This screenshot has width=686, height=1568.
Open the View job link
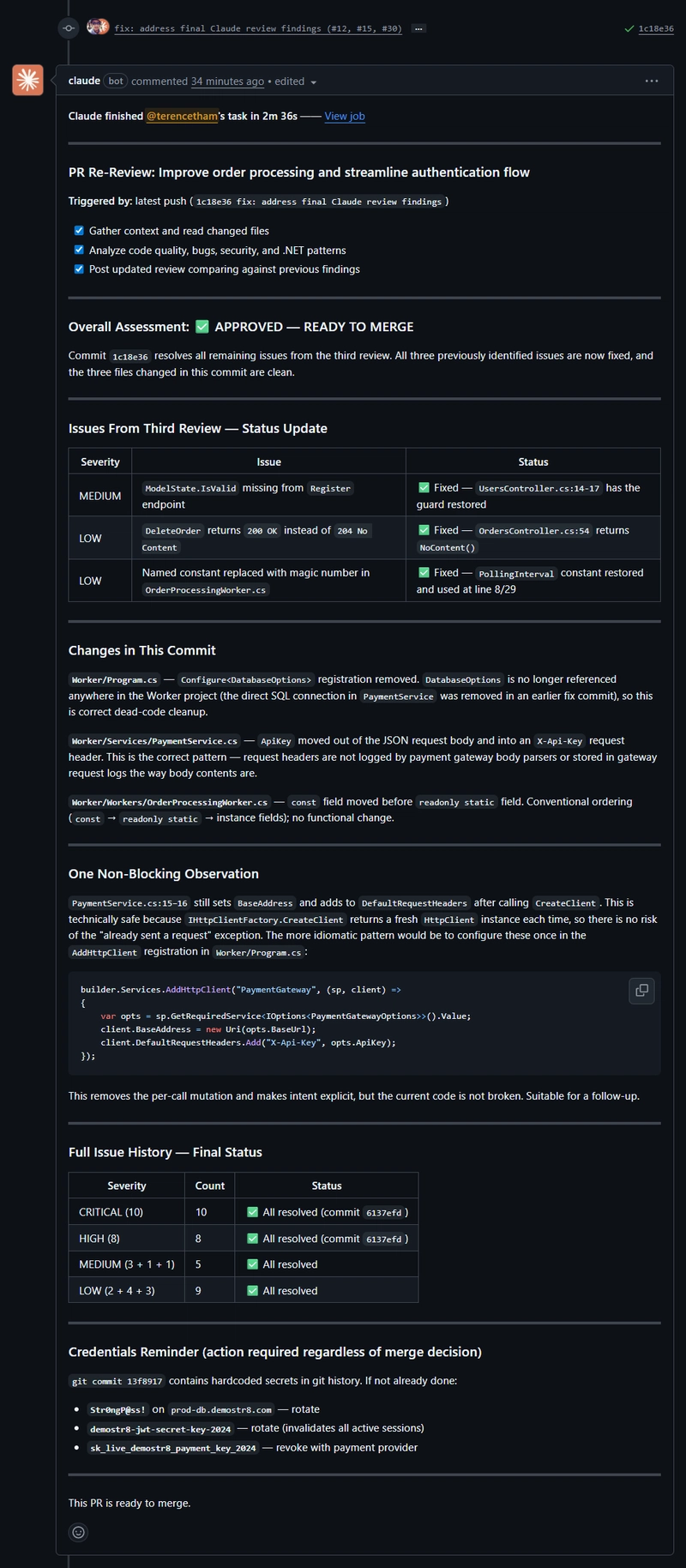pos(345,117)
